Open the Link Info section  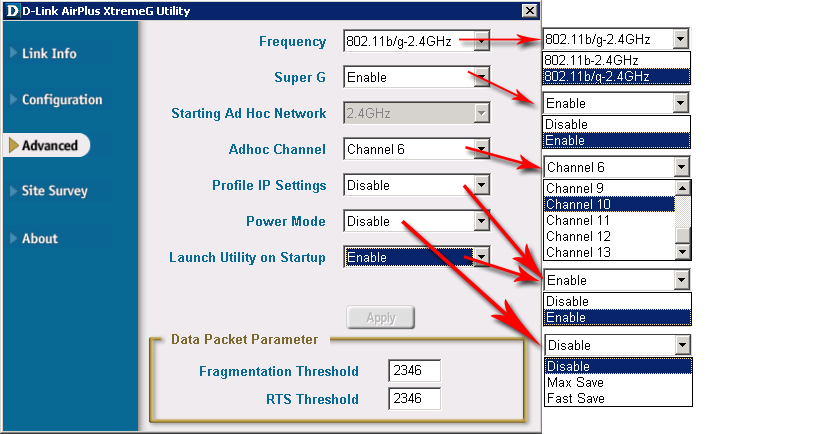(x=49, y=53)
